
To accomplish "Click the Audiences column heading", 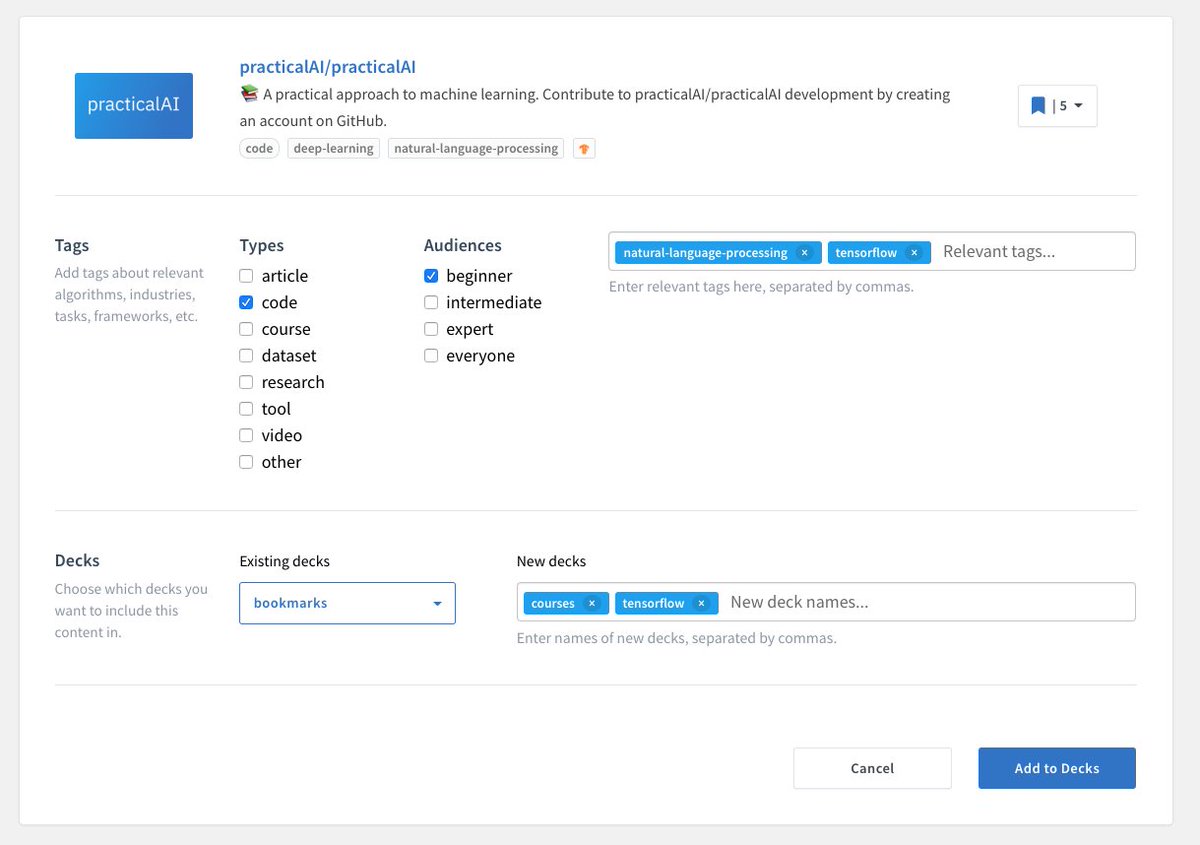I will click(463, 245).
